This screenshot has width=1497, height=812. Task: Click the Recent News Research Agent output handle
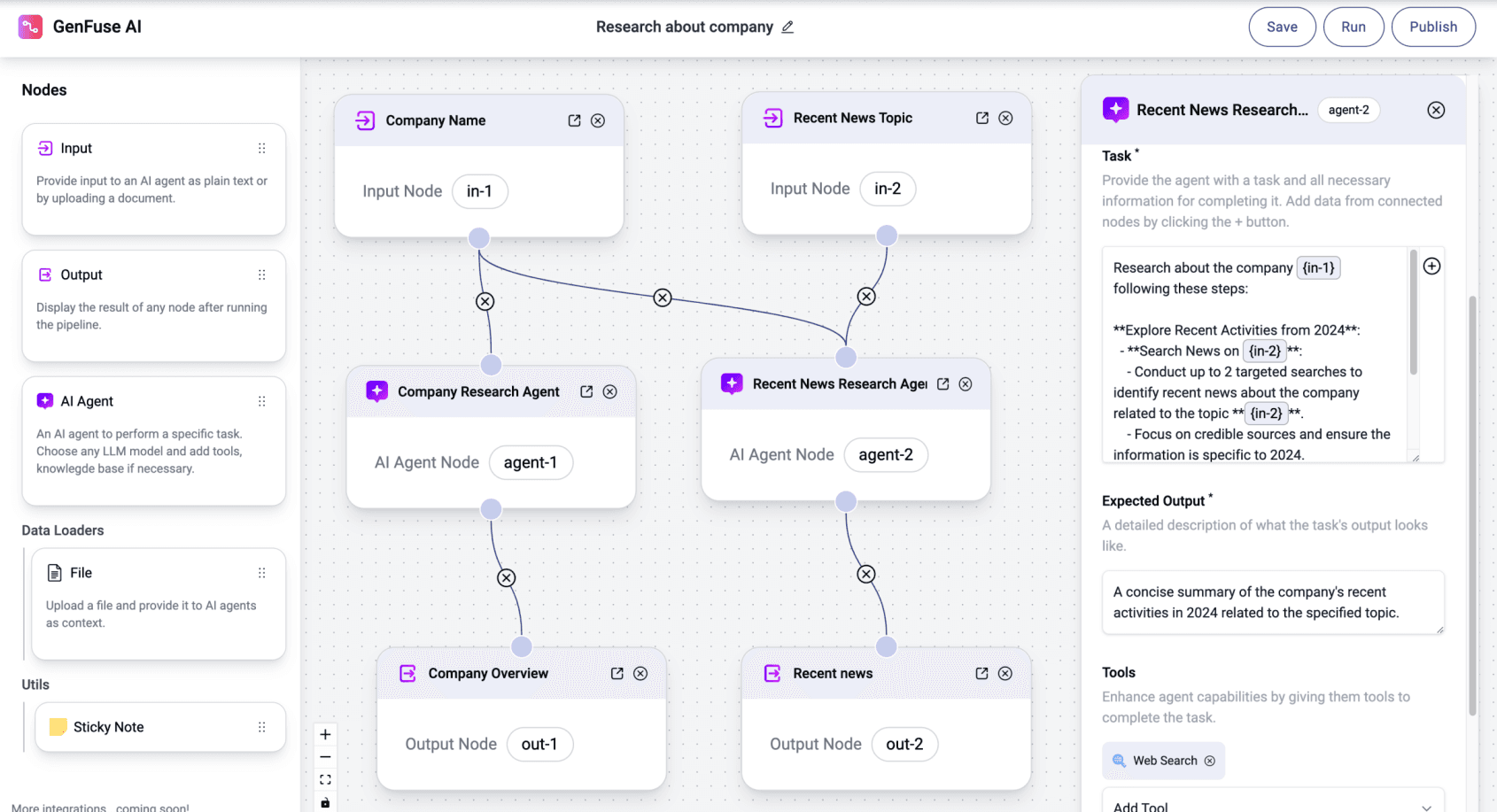click(846, 501)
